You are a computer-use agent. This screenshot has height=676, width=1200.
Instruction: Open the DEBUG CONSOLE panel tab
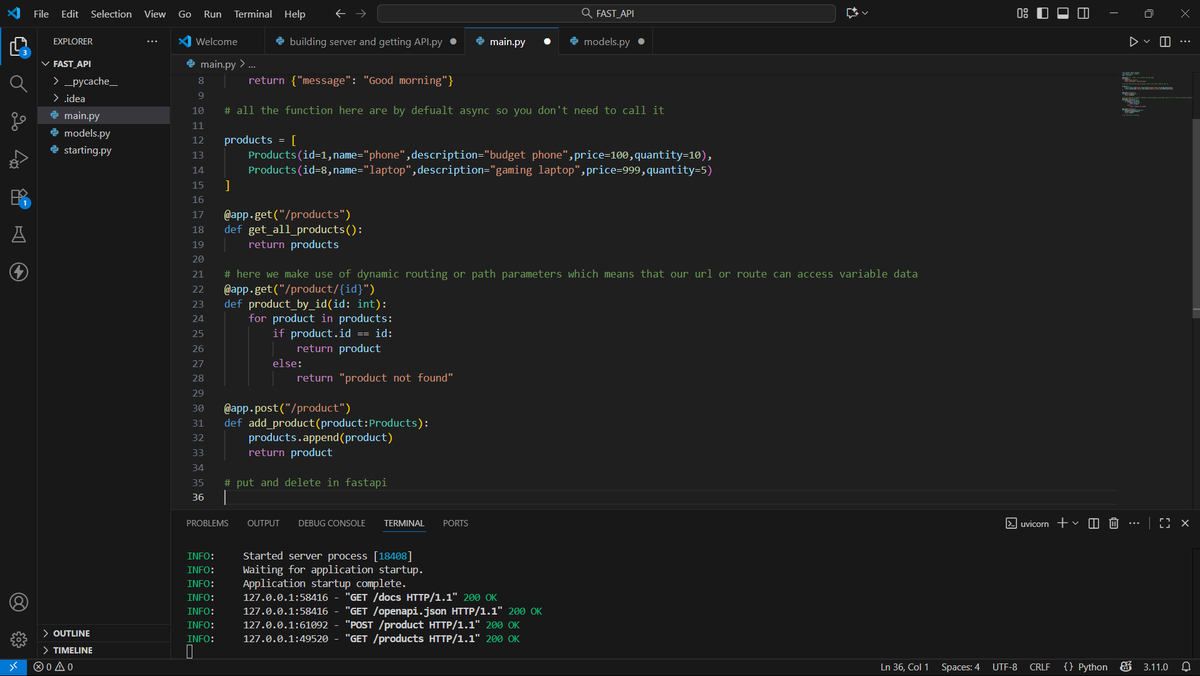331,523
